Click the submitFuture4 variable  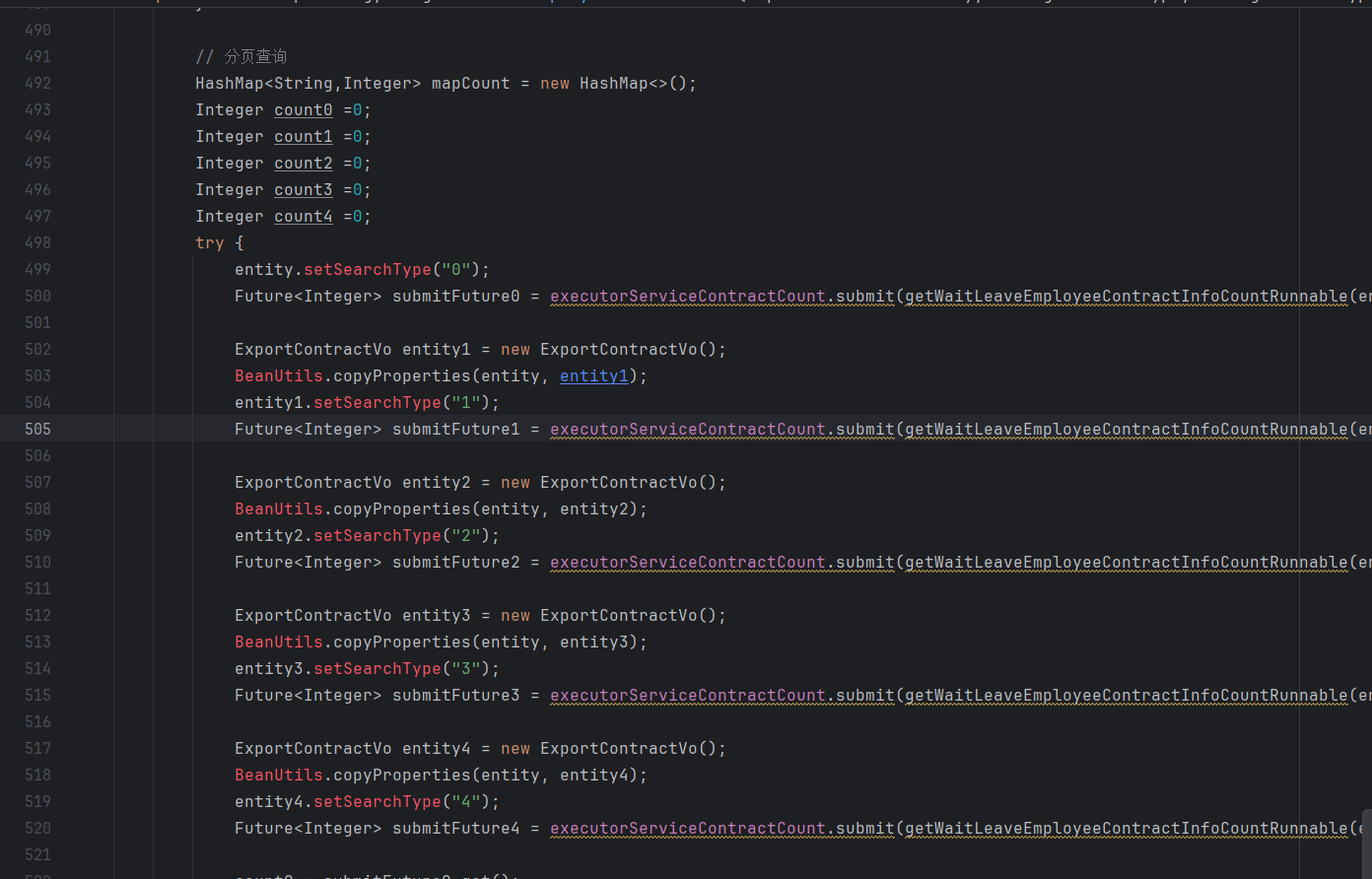[455, 828]
